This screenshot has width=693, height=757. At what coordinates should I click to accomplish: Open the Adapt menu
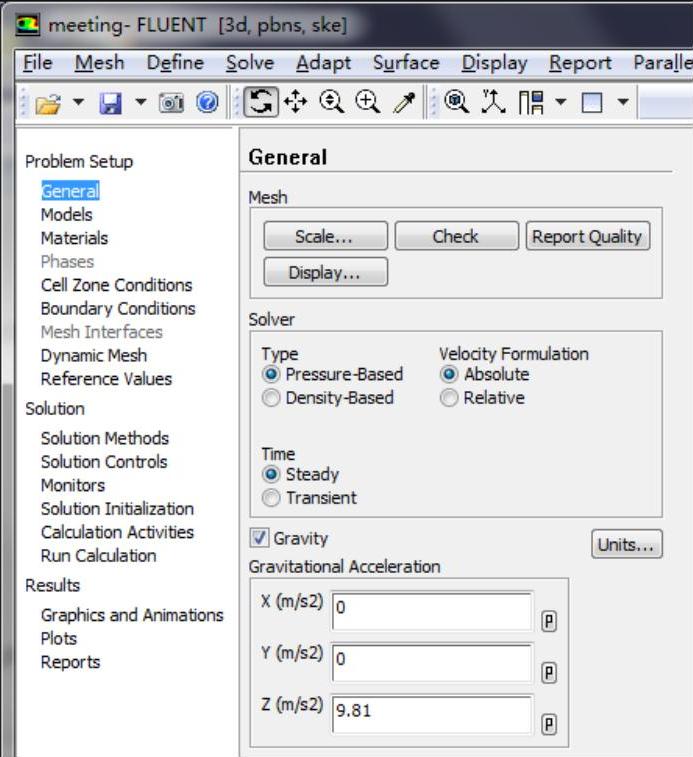(x=324, y=63)
